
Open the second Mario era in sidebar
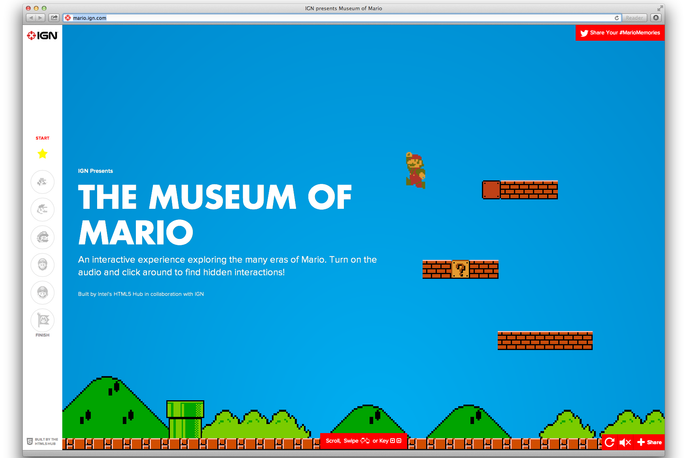pyautogui.click(x=42, y=209)
